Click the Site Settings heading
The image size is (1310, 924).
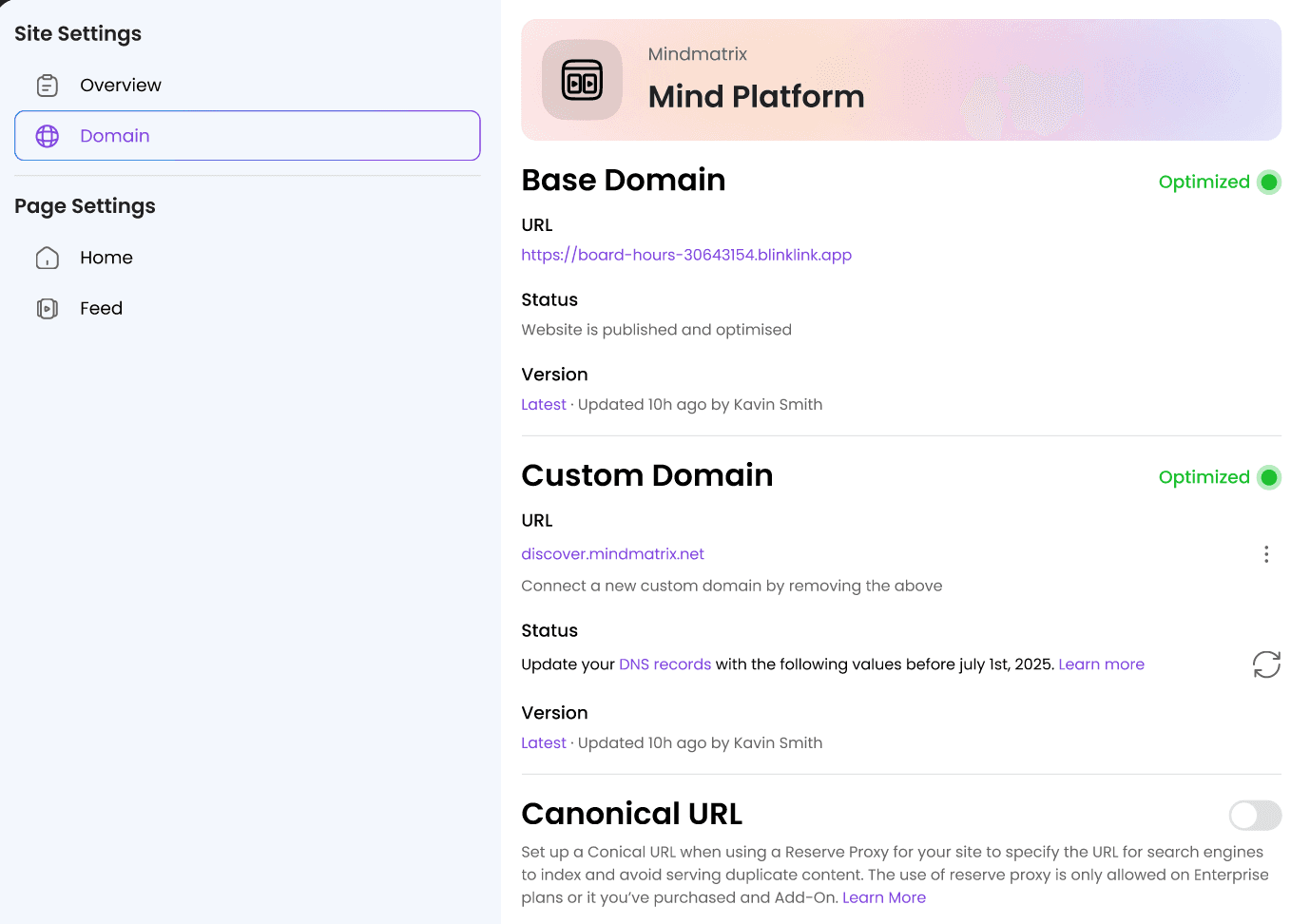pyautogui.click(x=78, y=33)
